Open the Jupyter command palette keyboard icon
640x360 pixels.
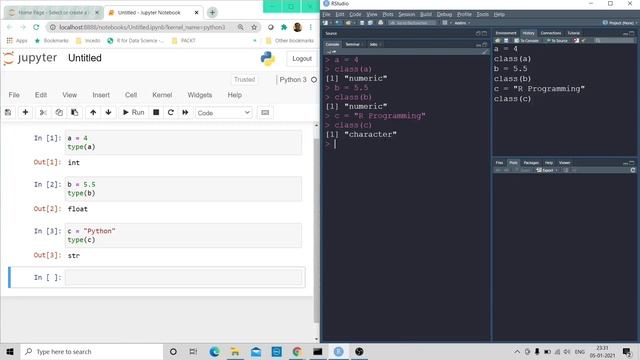point(265,112)
